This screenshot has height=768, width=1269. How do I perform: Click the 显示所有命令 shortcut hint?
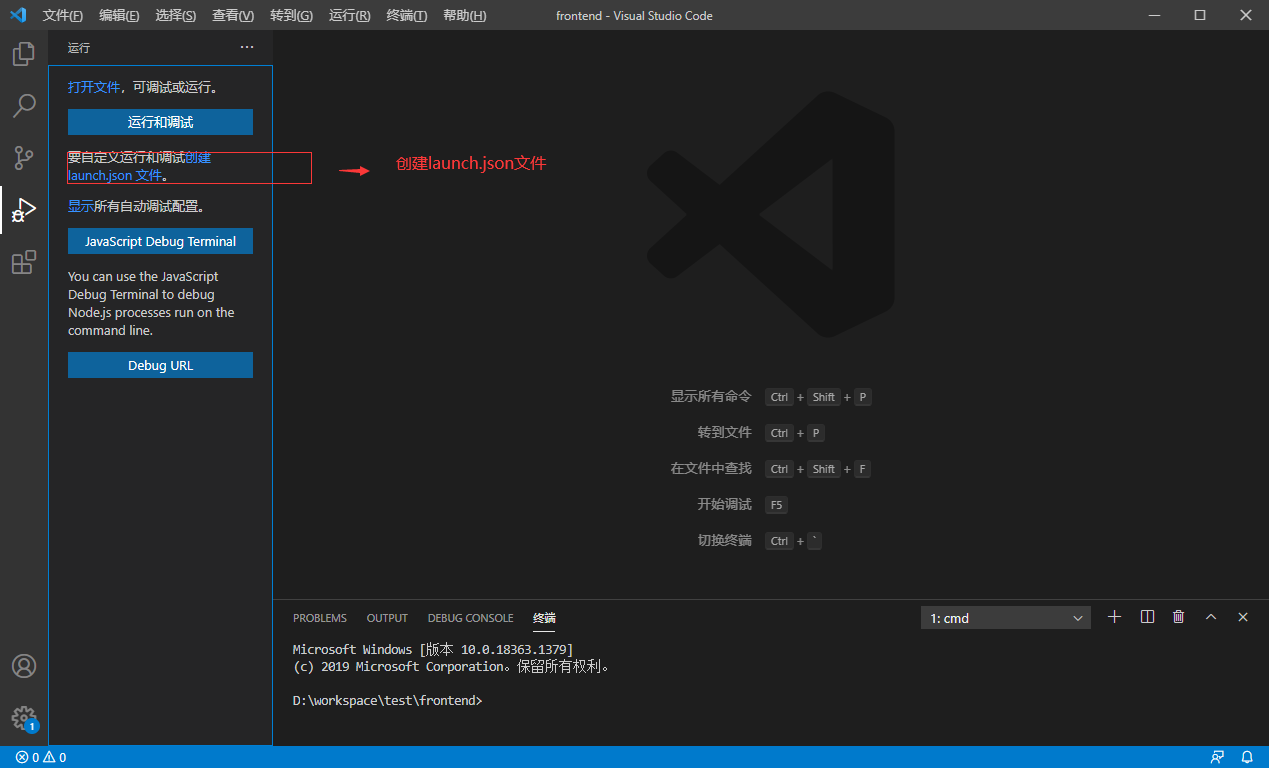coord(711,397)
